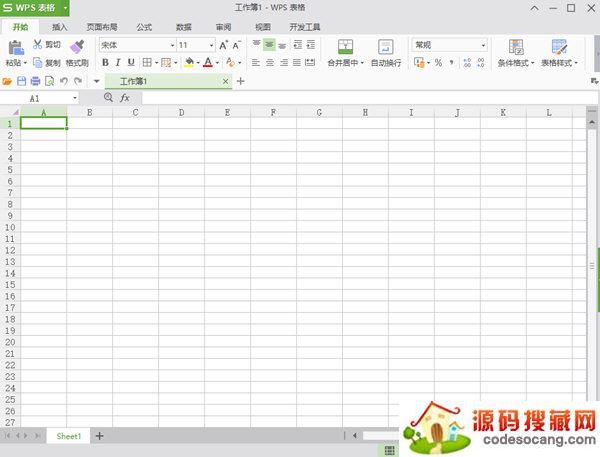
Task: Click the grid view icon in status bar
Action: point(390,450)
